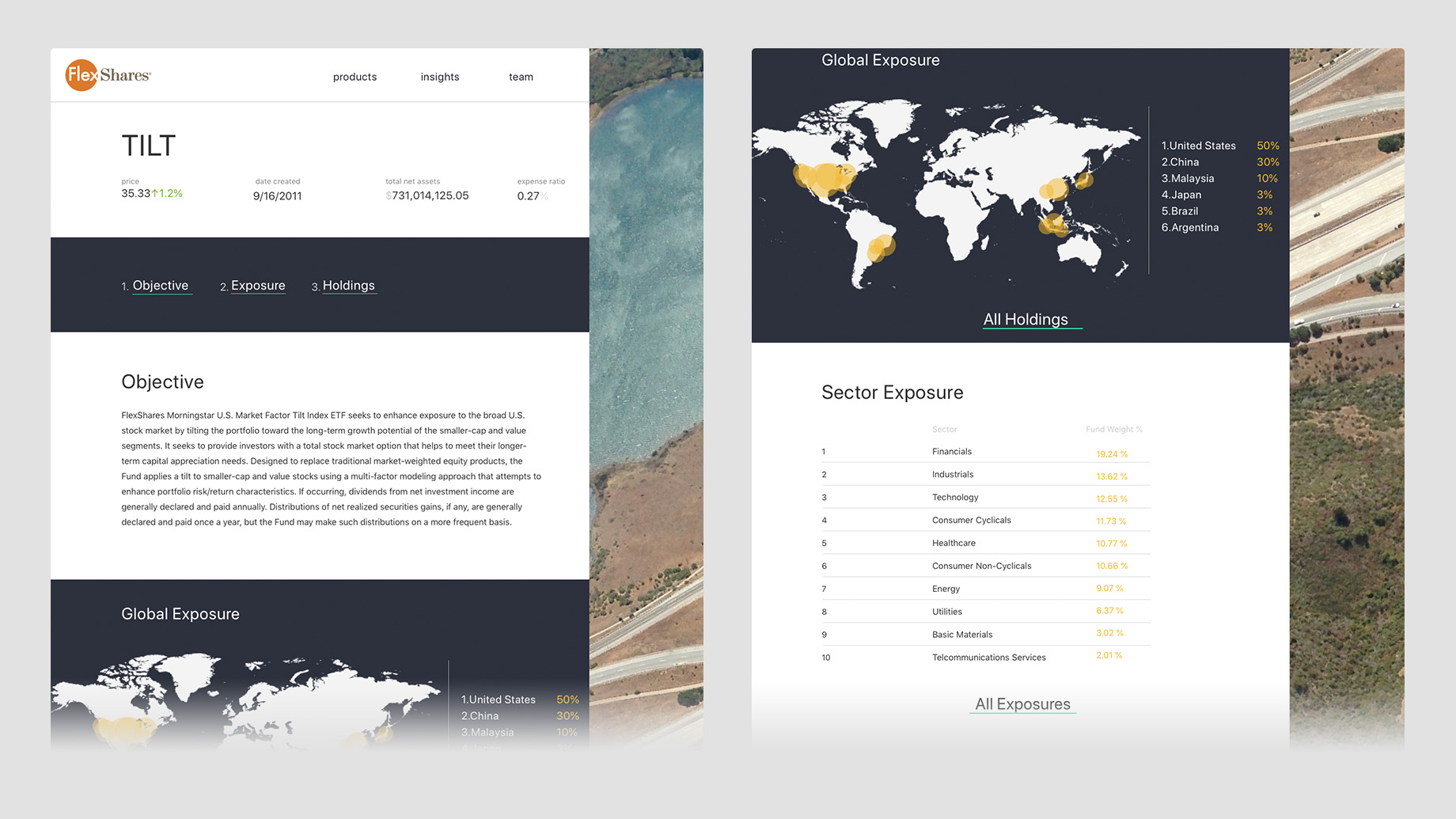Click the green price change arrow
This screenshot has width=1456, height=819.
coord(155,193)
